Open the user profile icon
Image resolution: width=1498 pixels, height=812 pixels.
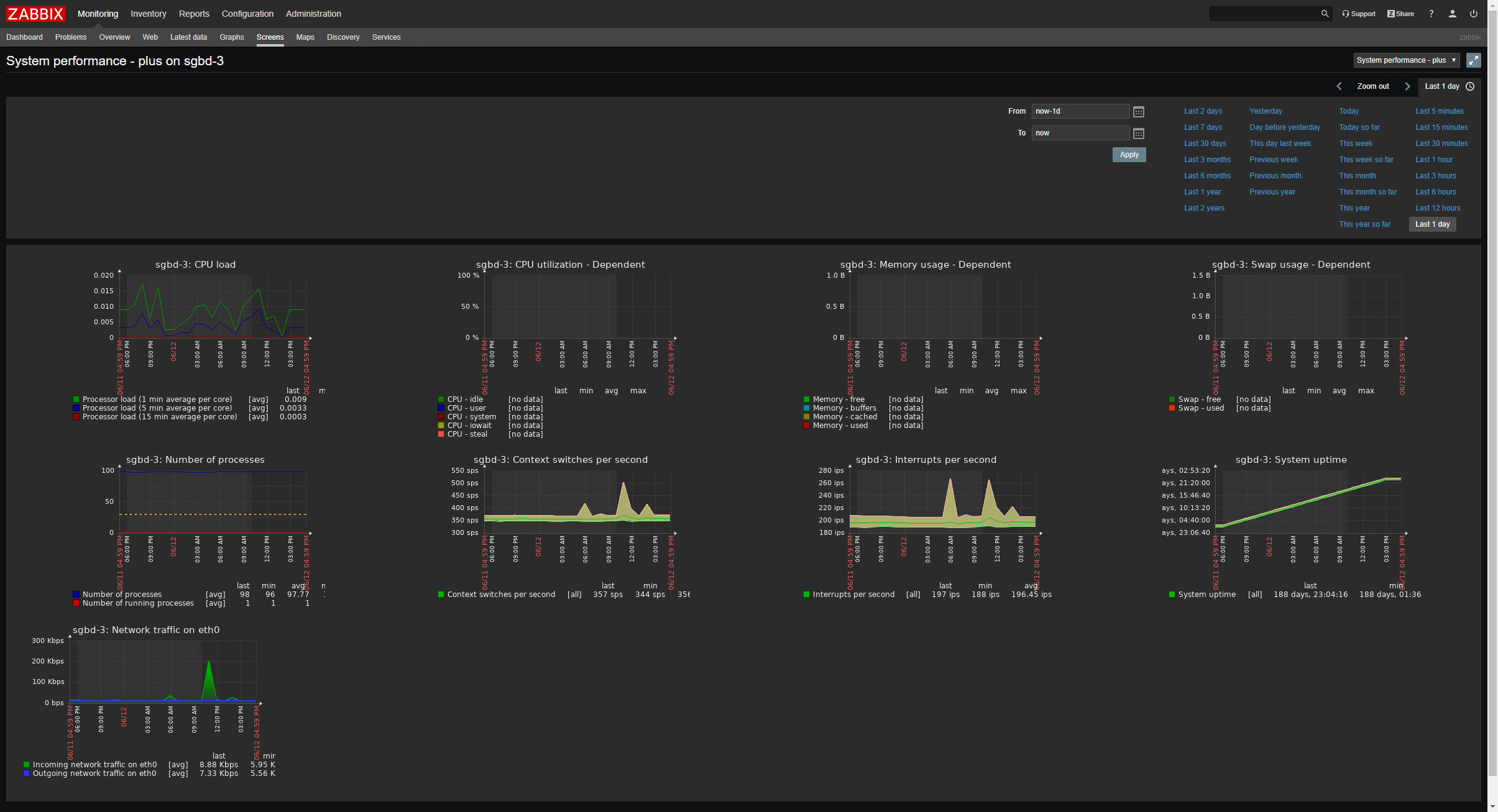[x=1453, y=14]
